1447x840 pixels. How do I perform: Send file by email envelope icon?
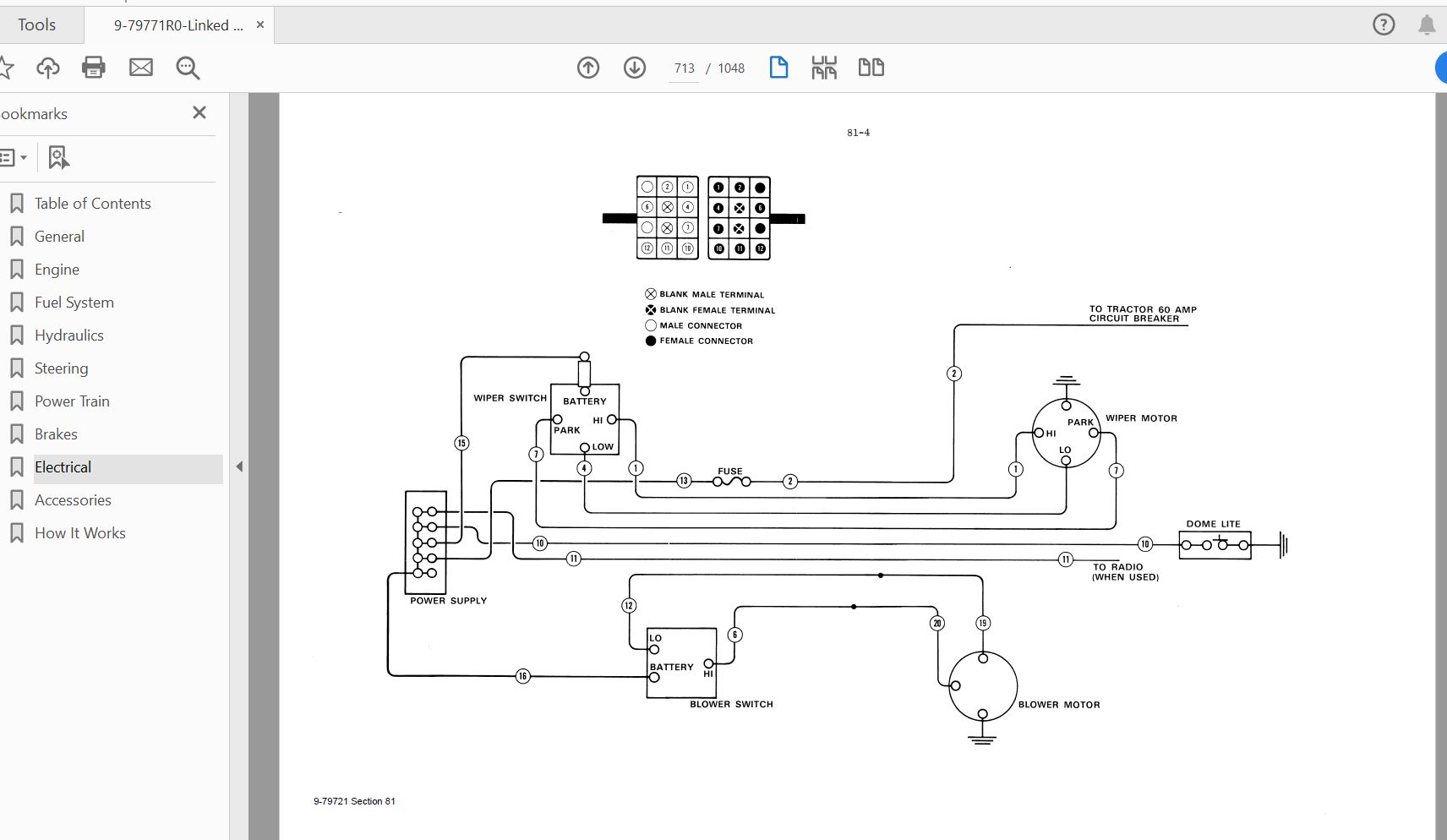141,68
